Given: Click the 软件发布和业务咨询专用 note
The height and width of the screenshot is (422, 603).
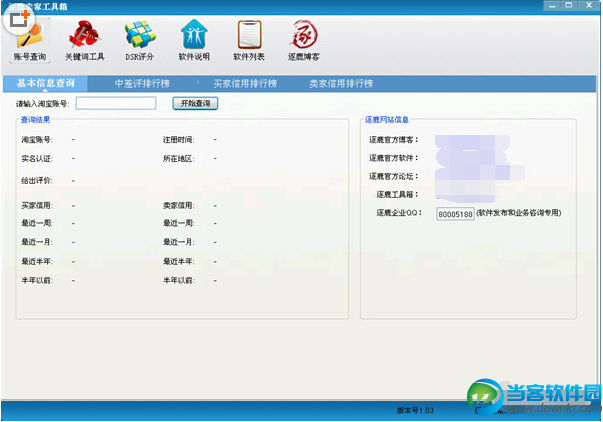Looking at the screenshot, I should coord(519,213).
